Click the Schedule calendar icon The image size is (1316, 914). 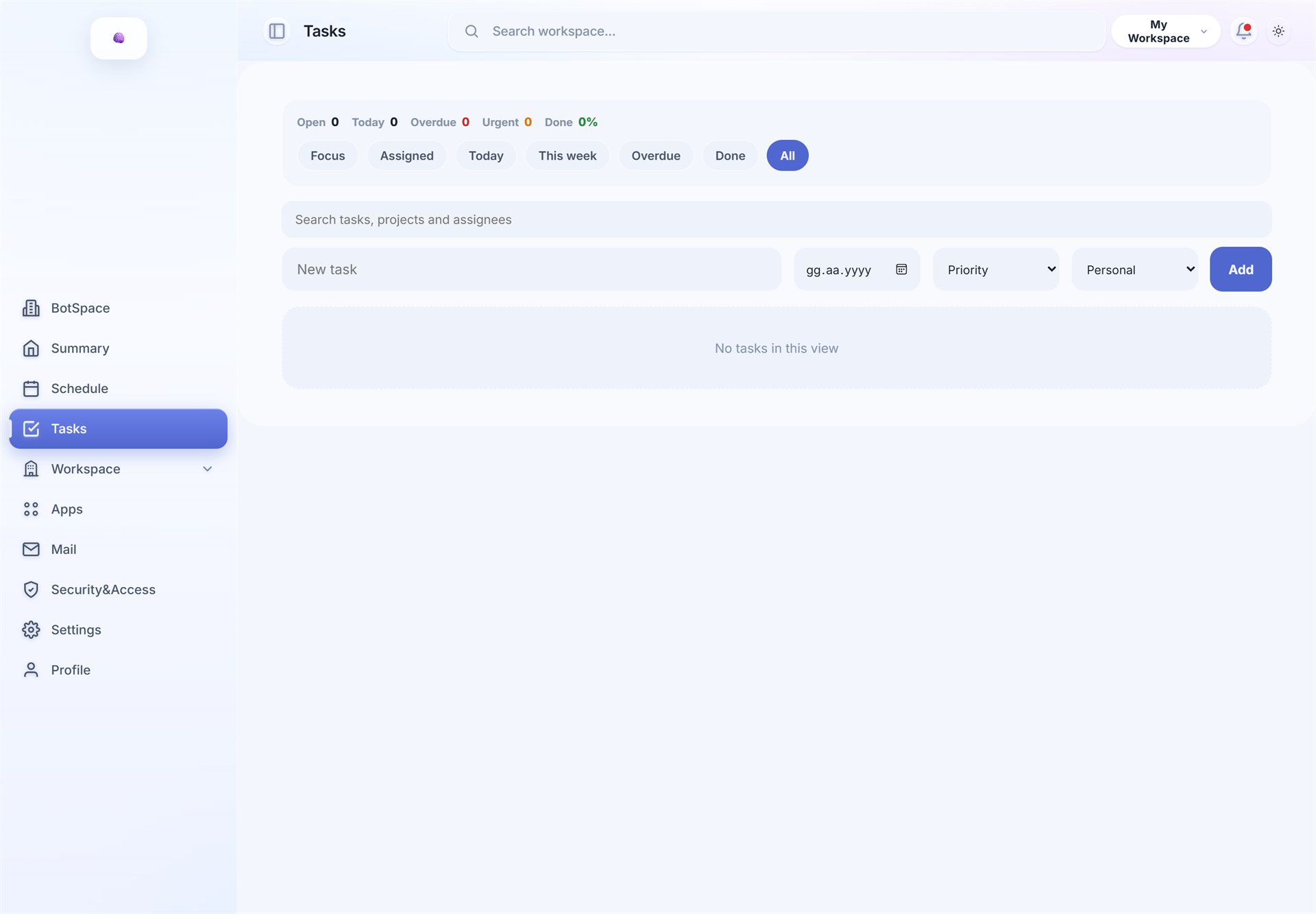click(x=31, y=389)
